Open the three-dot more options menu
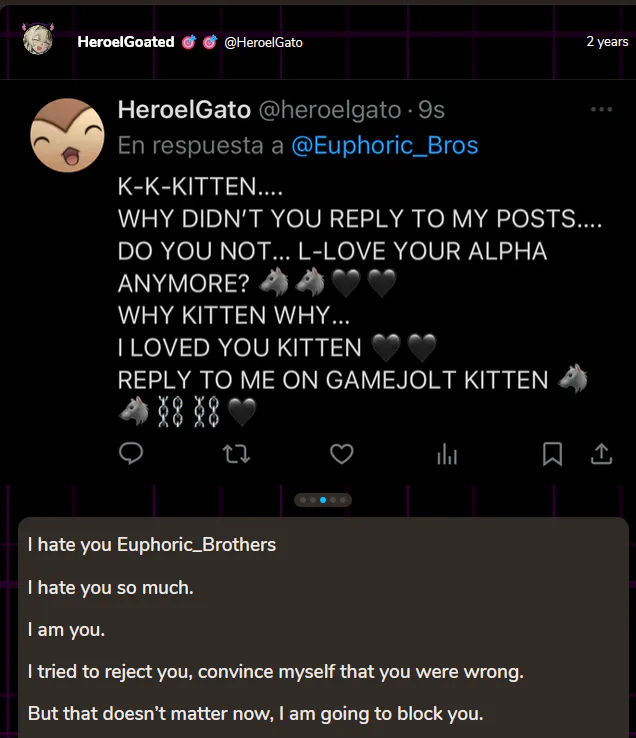This screenshot has height=738, width=636. (x=601, y=109)
